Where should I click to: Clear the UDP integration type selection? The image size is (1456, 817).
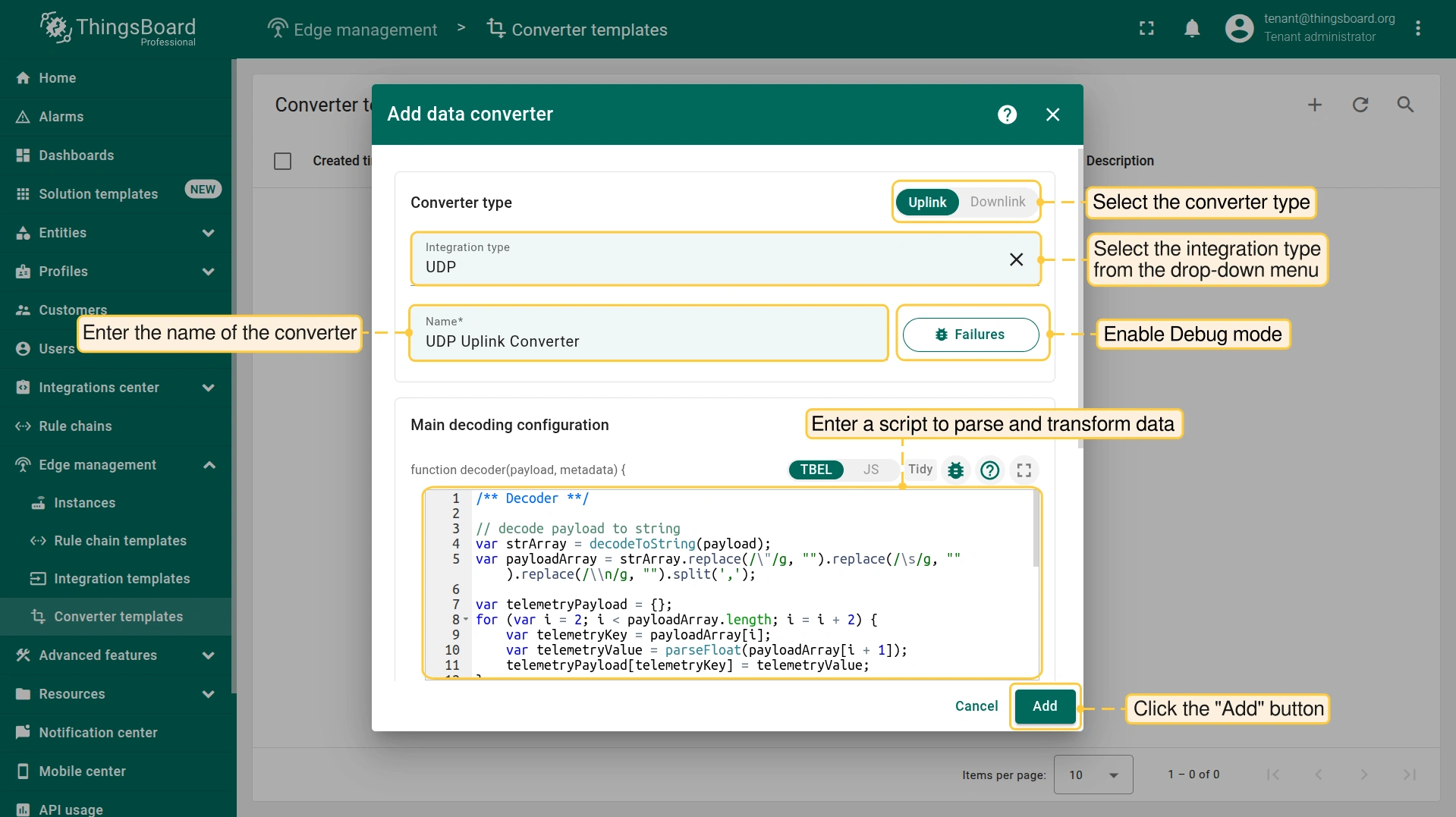(x=1016, y=259)
